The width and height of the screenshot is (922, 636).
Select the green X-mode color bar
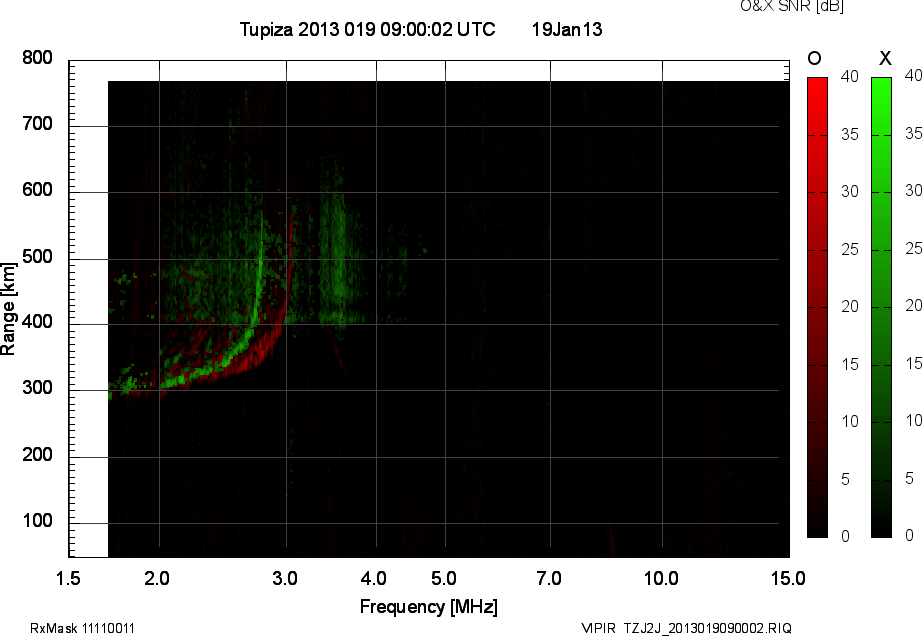click(881, 307)
